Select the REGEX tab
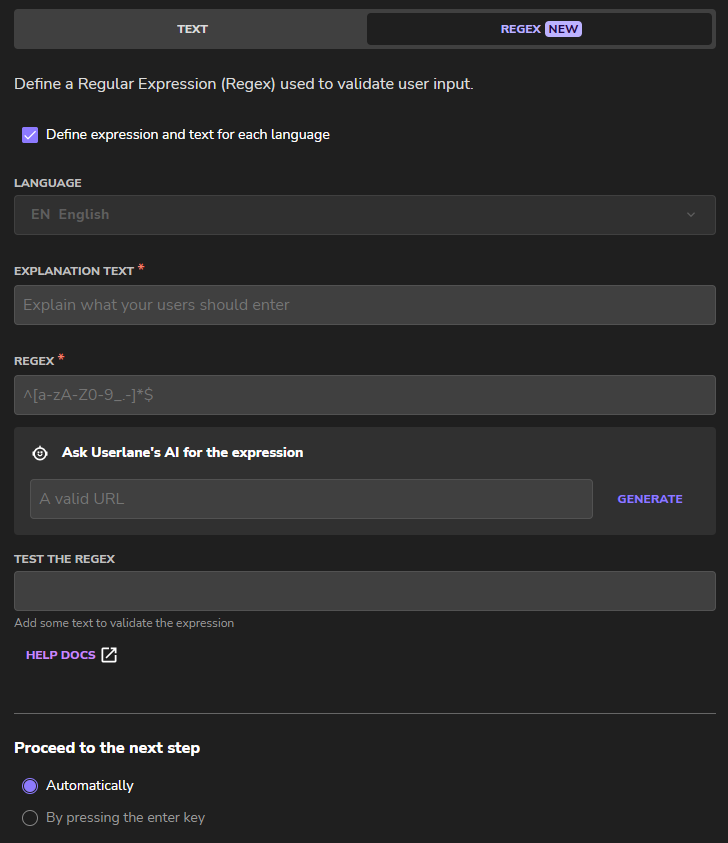Screen dimensions: 728x843 pyautogui.click(x=520, y=29)
